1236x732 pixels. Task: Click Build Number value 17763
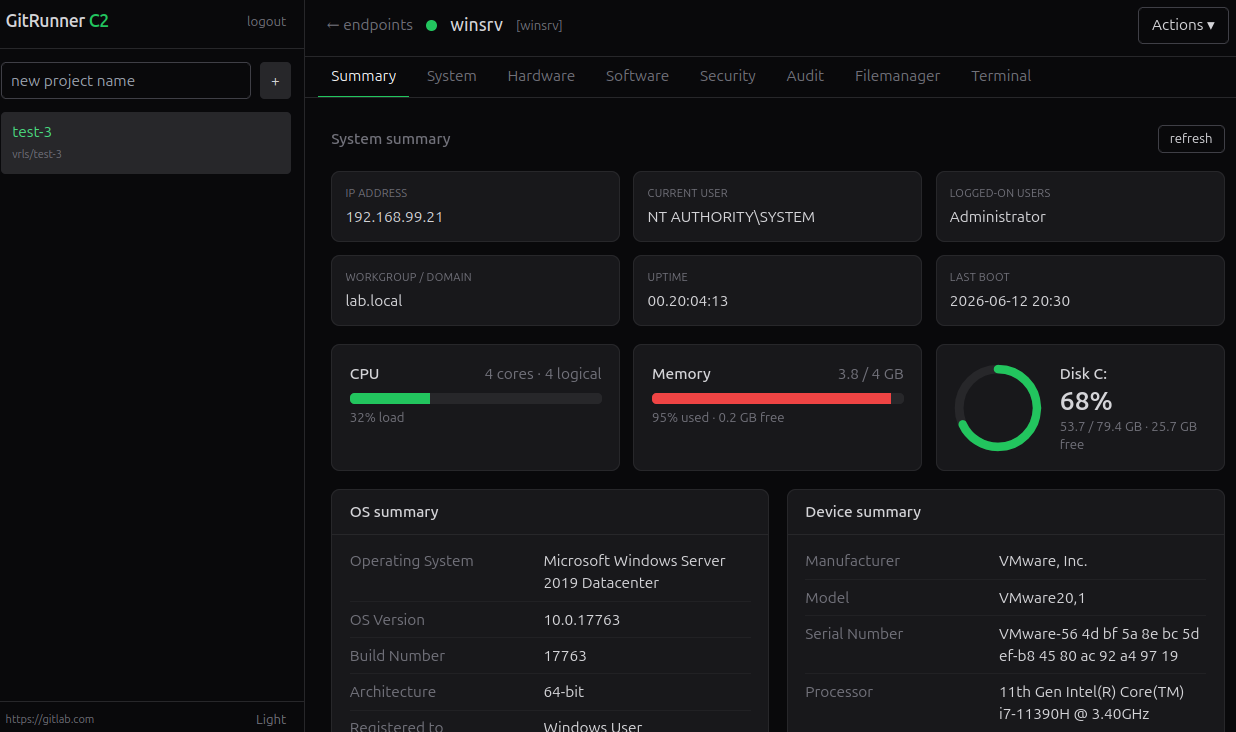pos(565,656)
